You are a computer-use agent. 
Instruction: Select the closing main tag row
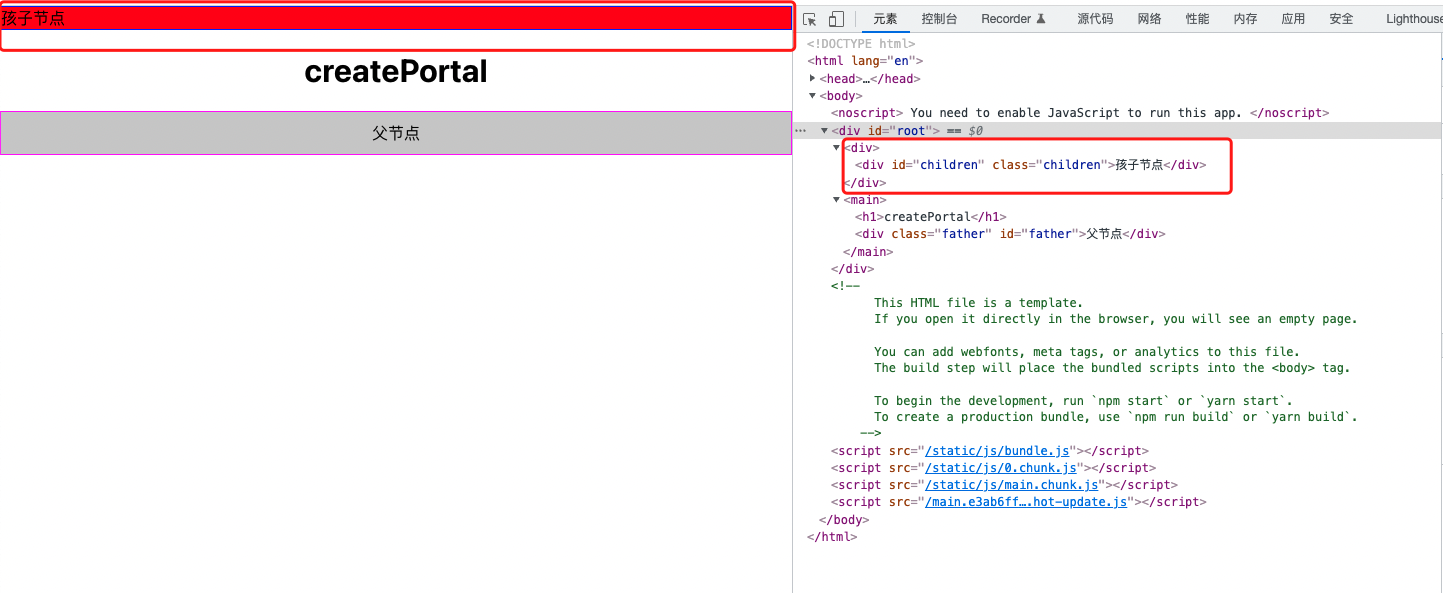click(x=868, y=252)
